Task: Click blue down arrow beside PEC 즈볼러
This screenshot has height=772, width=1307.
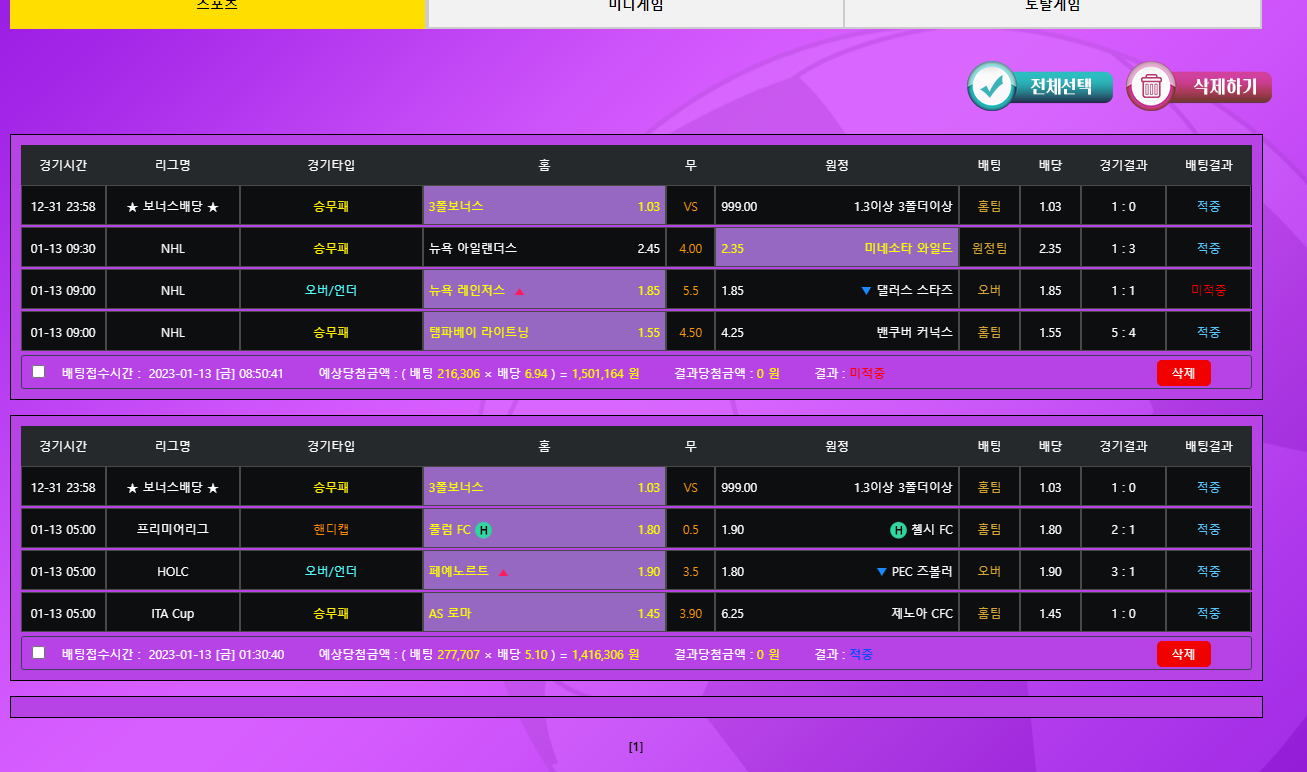Action: click(881, 572)
